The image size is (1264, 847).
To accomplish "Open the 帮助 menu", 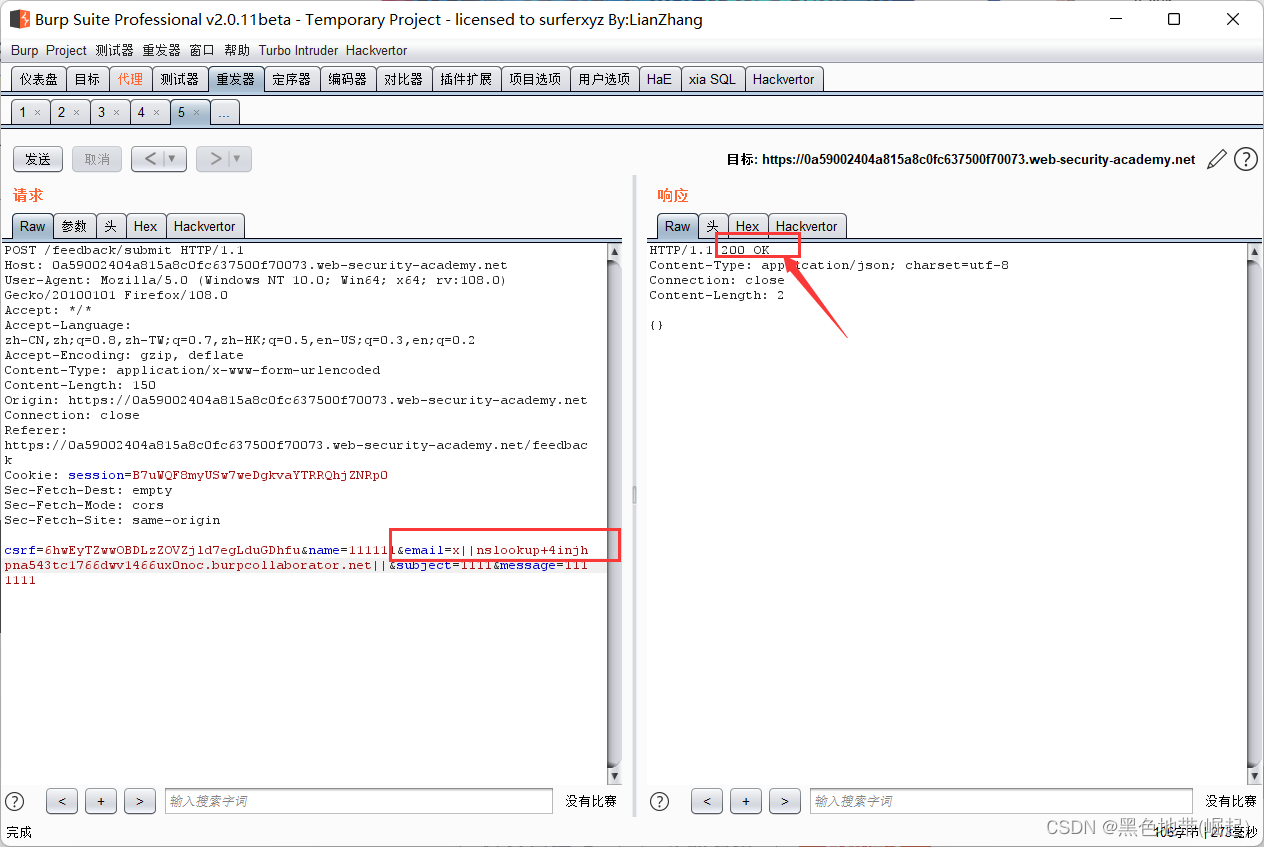I will click(x=237, y=50).
